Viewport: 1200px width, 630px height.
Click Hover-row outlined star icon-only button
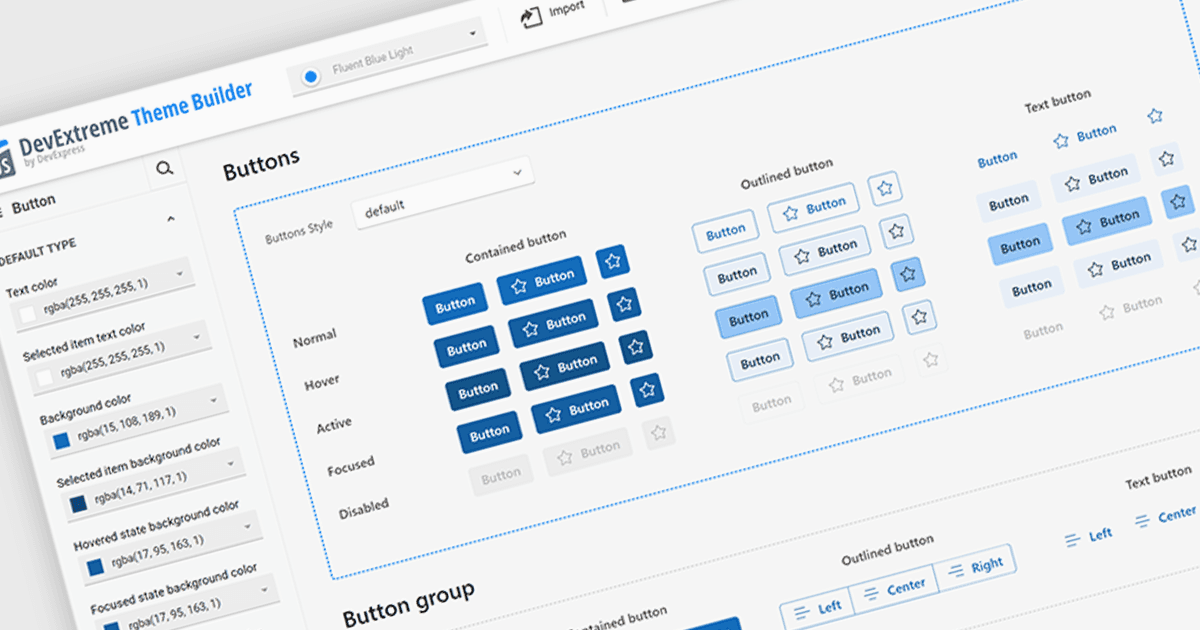[897, 230]
